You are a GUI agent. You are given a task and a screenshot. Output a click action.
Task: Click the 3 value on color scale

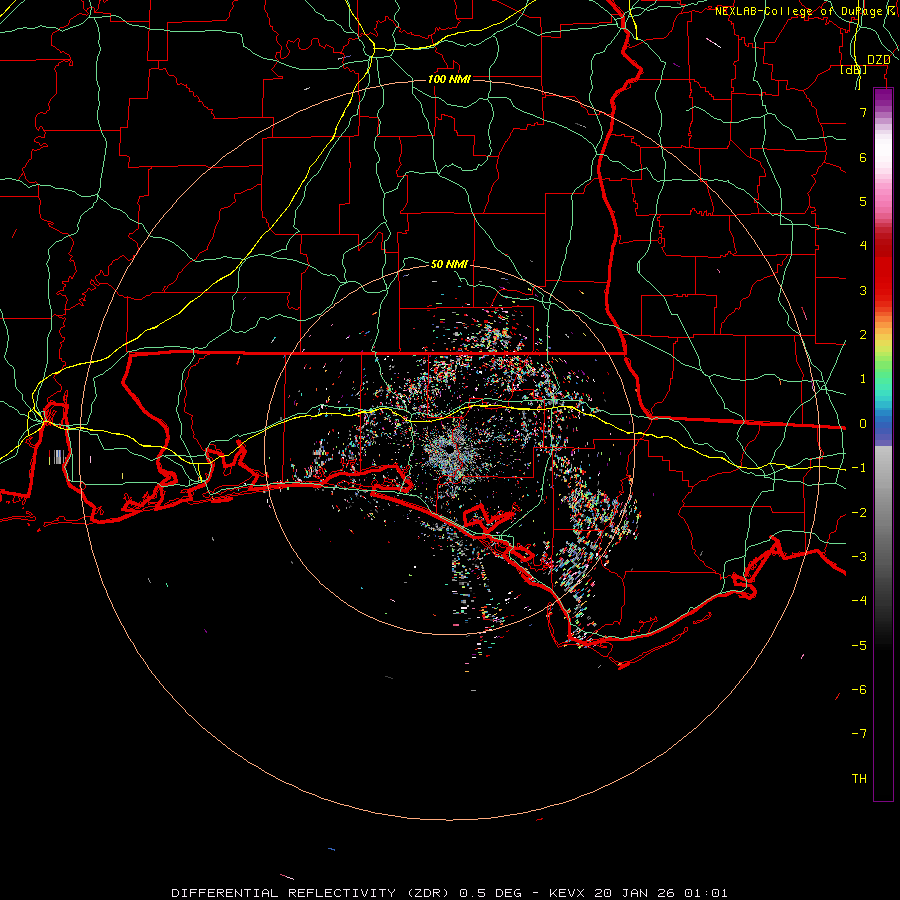tap(863, 290)
